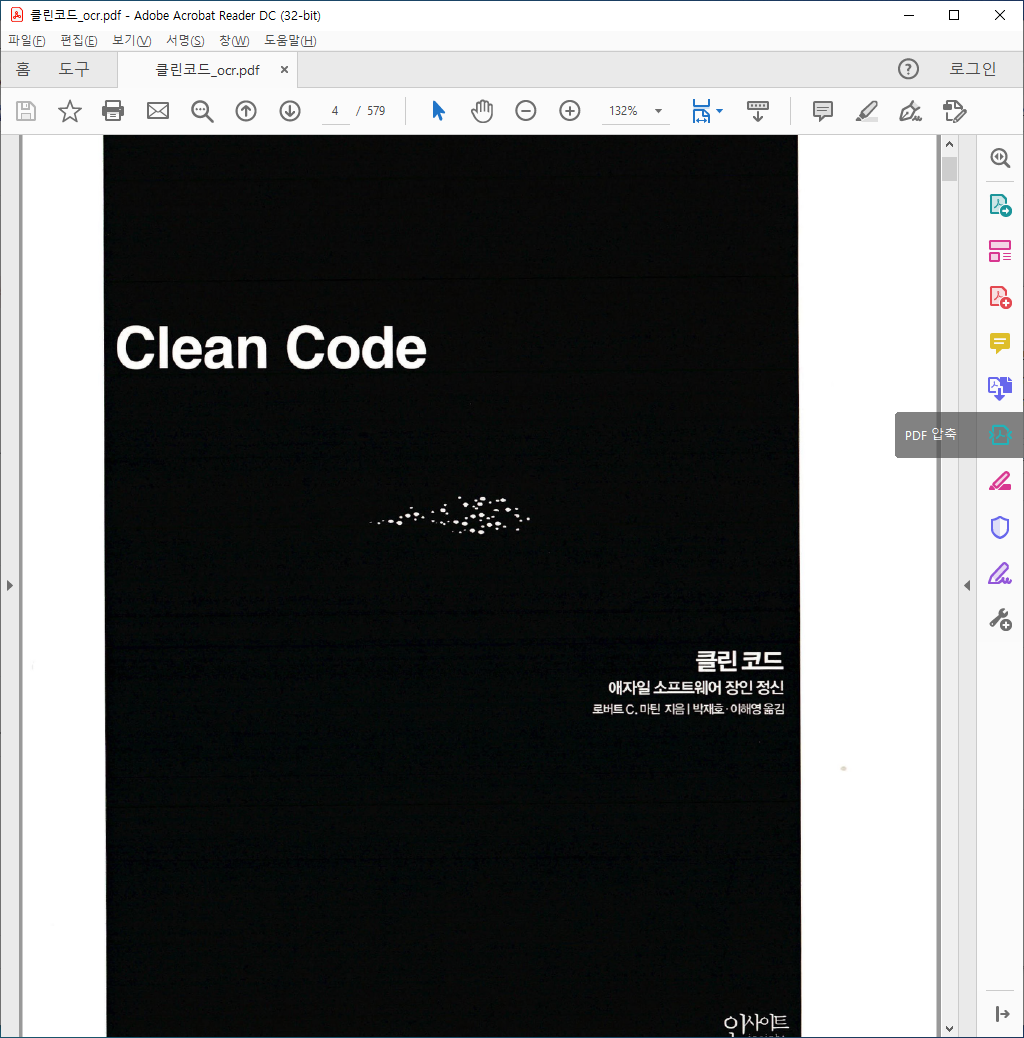
Task: Open yellow Comment tool in sidebar
Action: (x=1000, y=343)
